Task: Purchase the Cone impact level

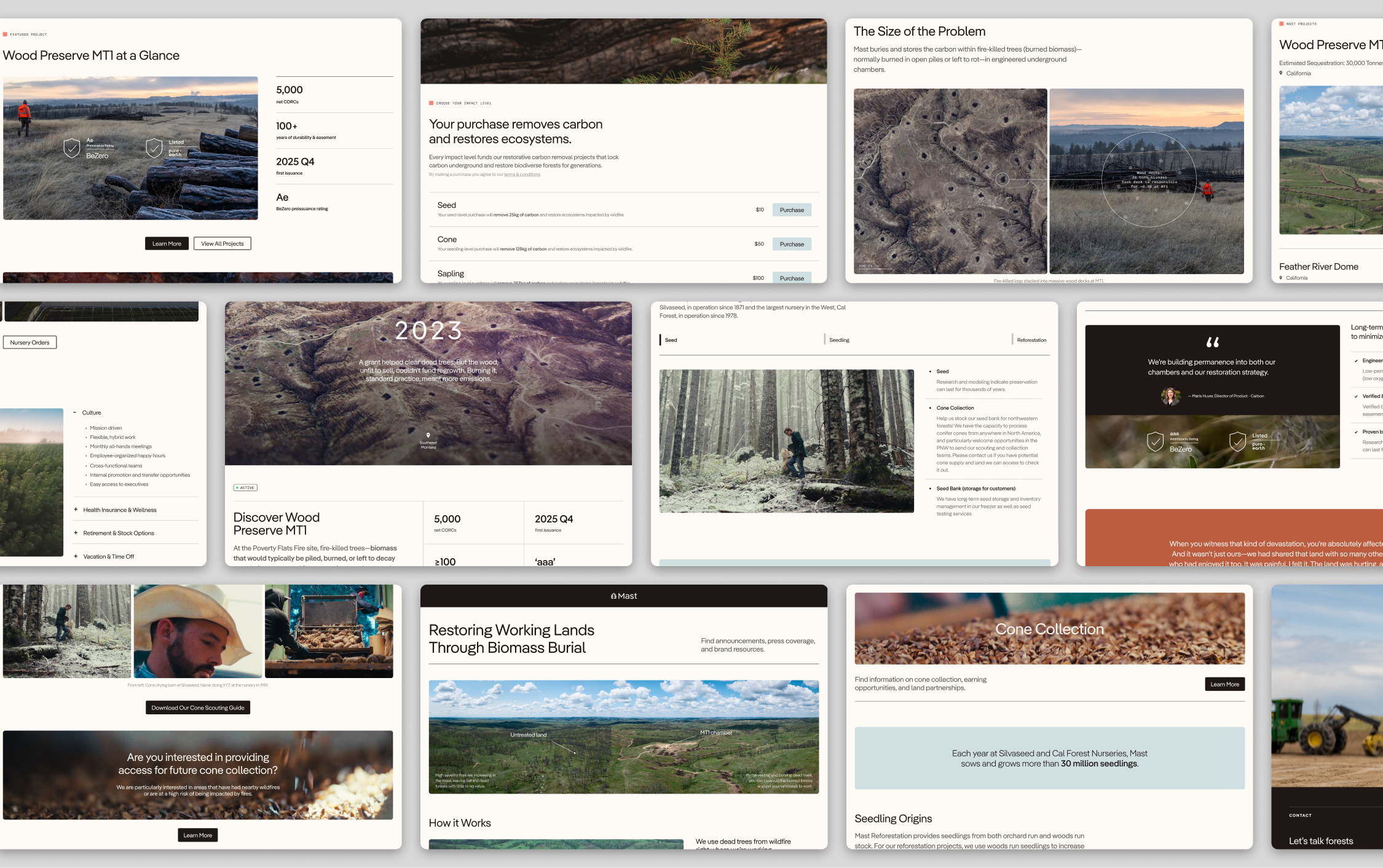Action: coord(792,244)
